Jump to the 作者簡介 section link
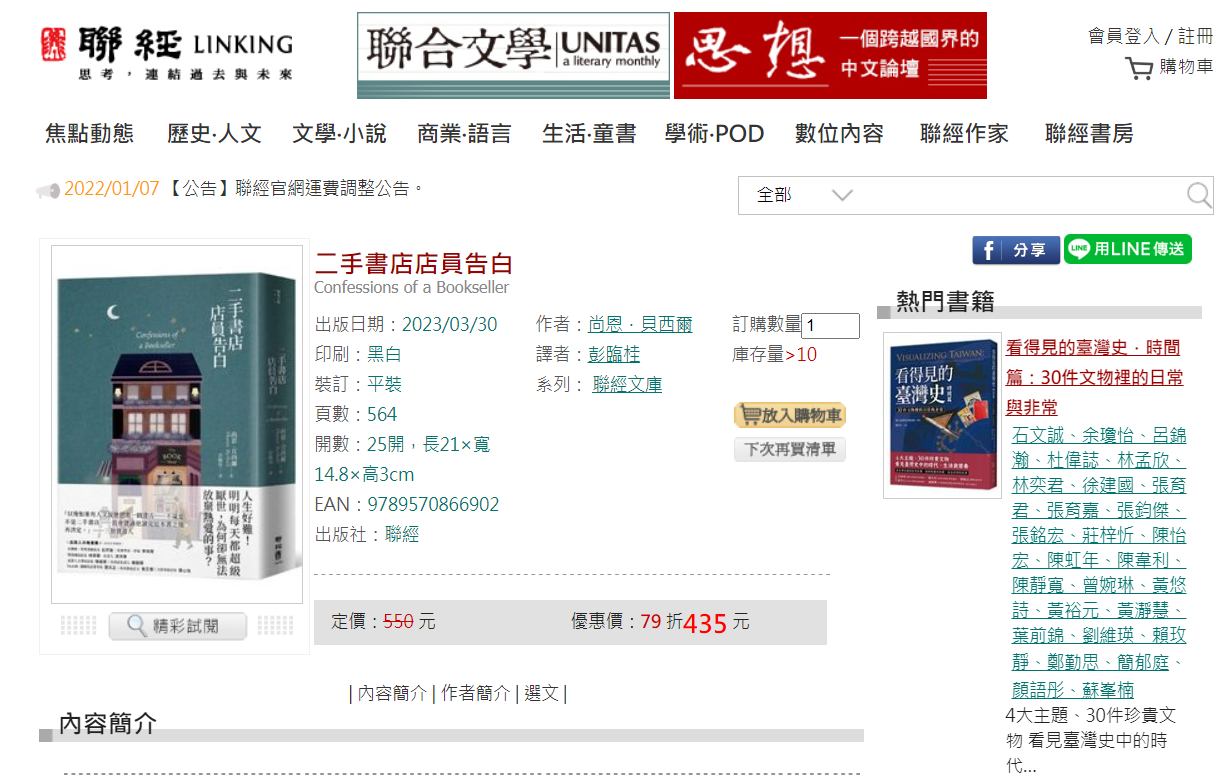1223x783 pixels. point(476,693)
